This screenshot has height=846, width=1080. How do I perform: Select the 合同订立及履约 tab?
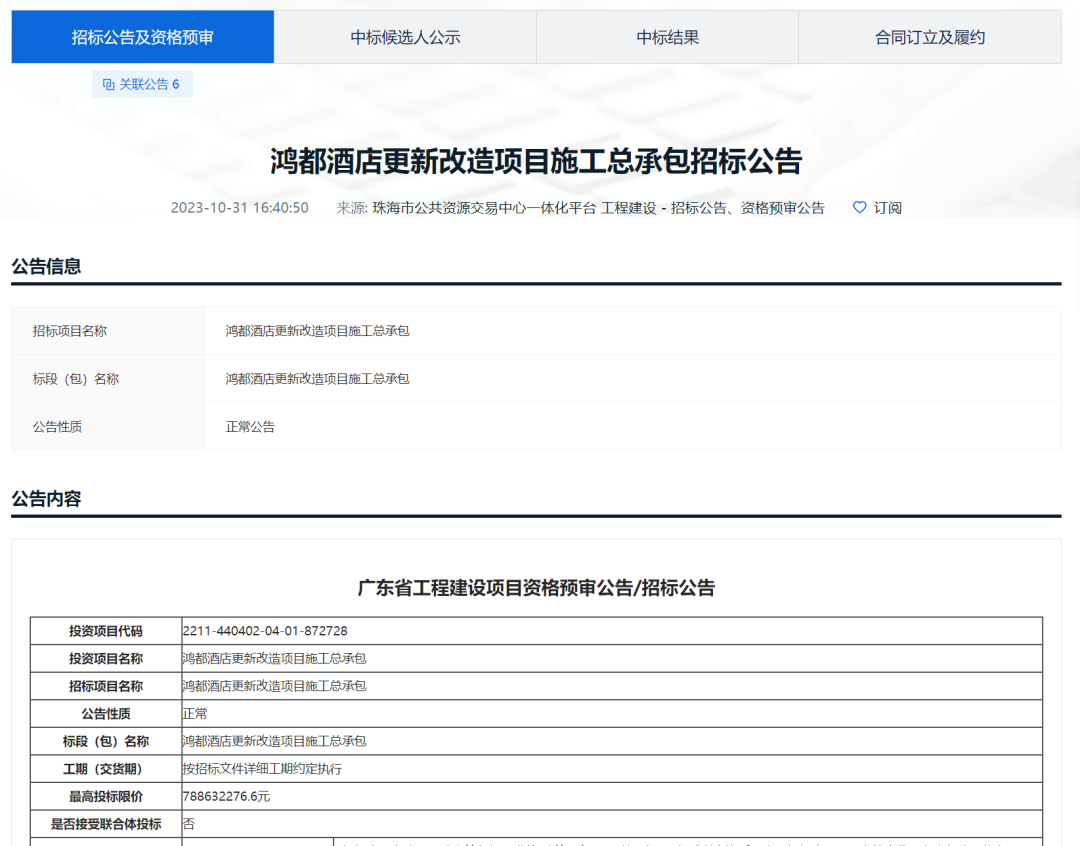[929, 36]
